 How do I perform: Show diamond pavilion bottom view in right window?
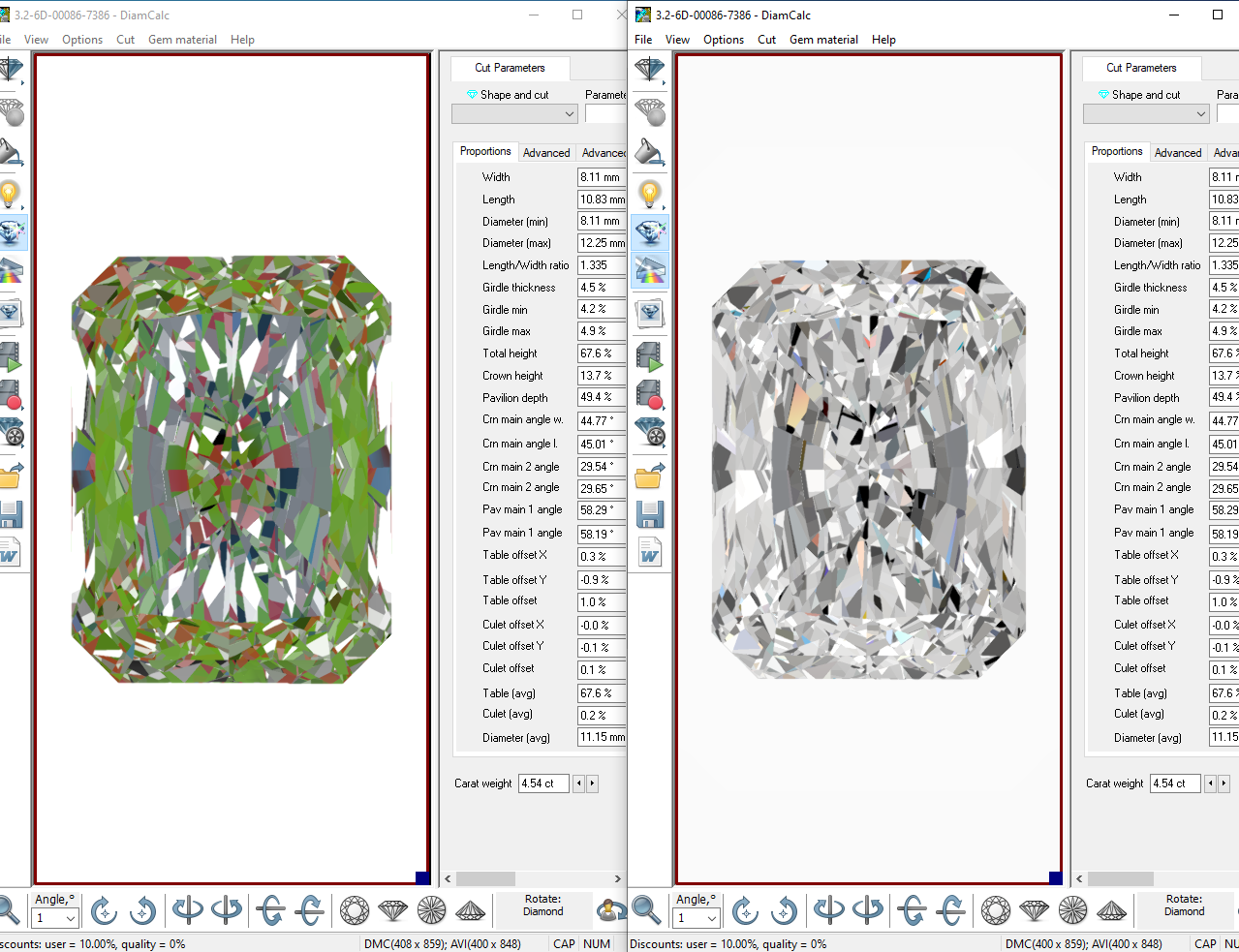(1073, 910)
